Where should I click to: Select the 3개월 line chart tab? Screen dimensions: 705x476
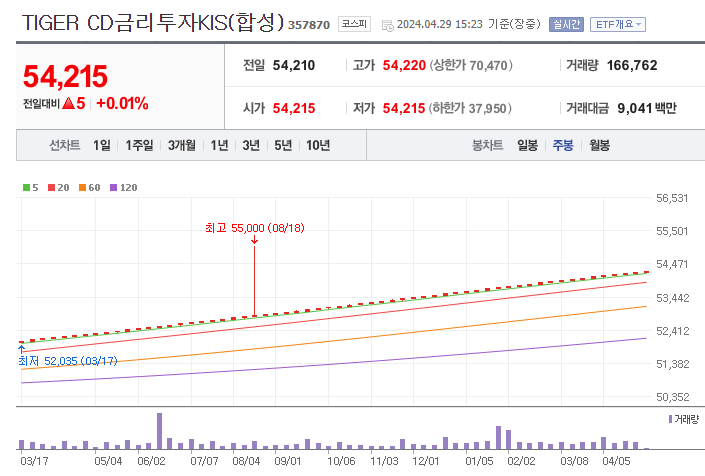click(x=182, y=145)
